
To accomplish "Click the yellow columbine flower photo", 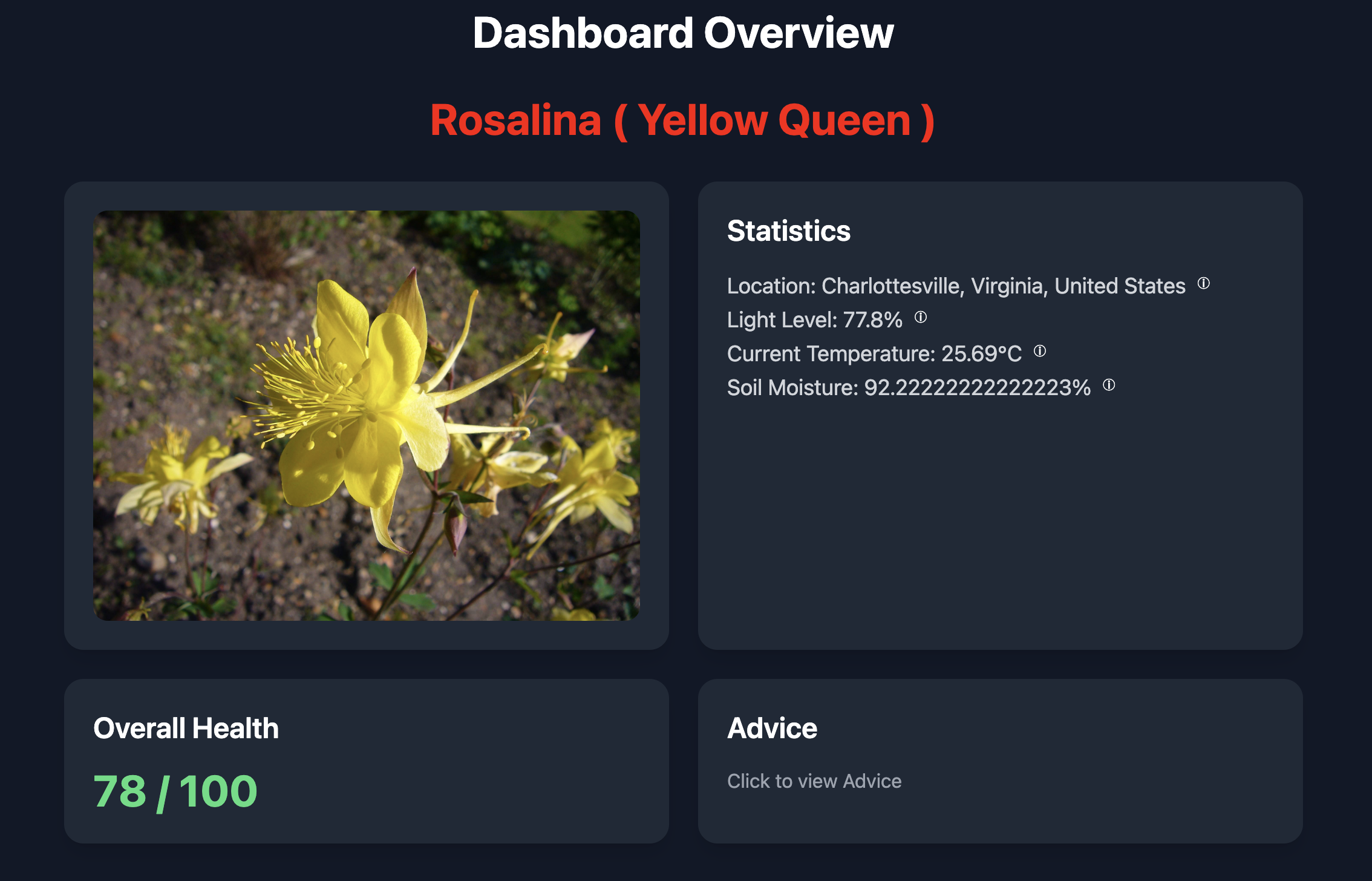I will [x=366, y=415].
